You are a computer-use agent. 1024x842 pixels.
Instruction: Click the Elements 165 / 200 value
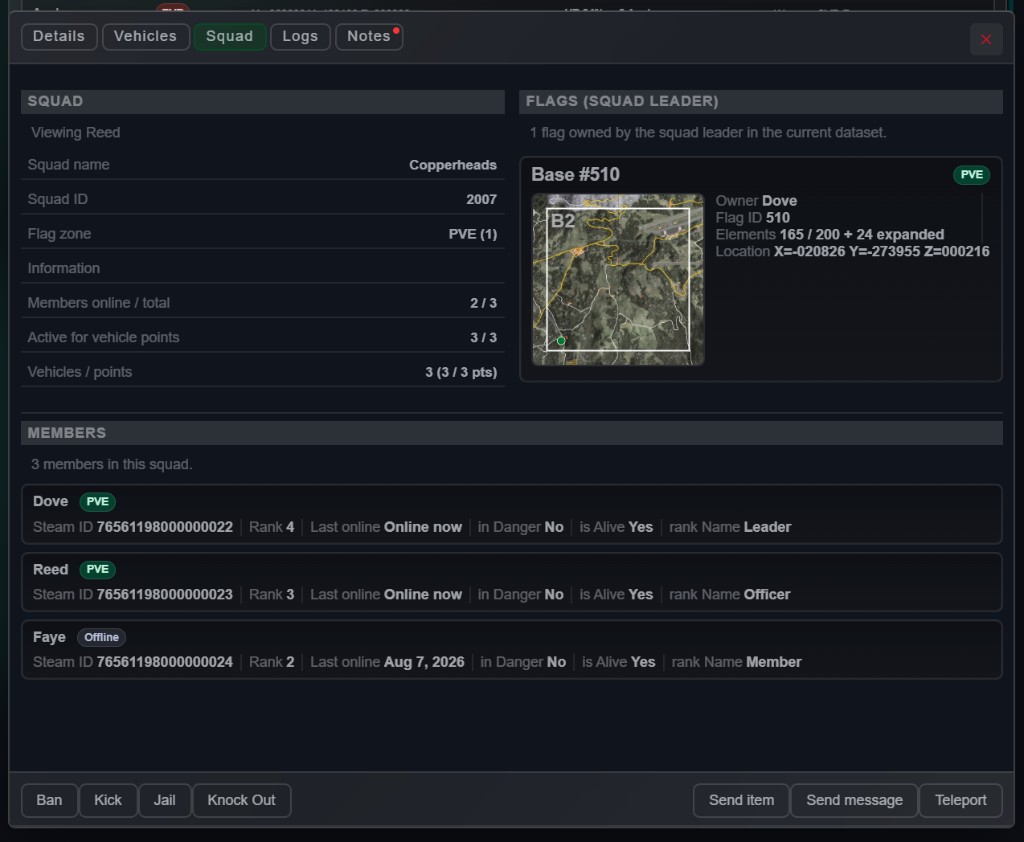(861, 235)
